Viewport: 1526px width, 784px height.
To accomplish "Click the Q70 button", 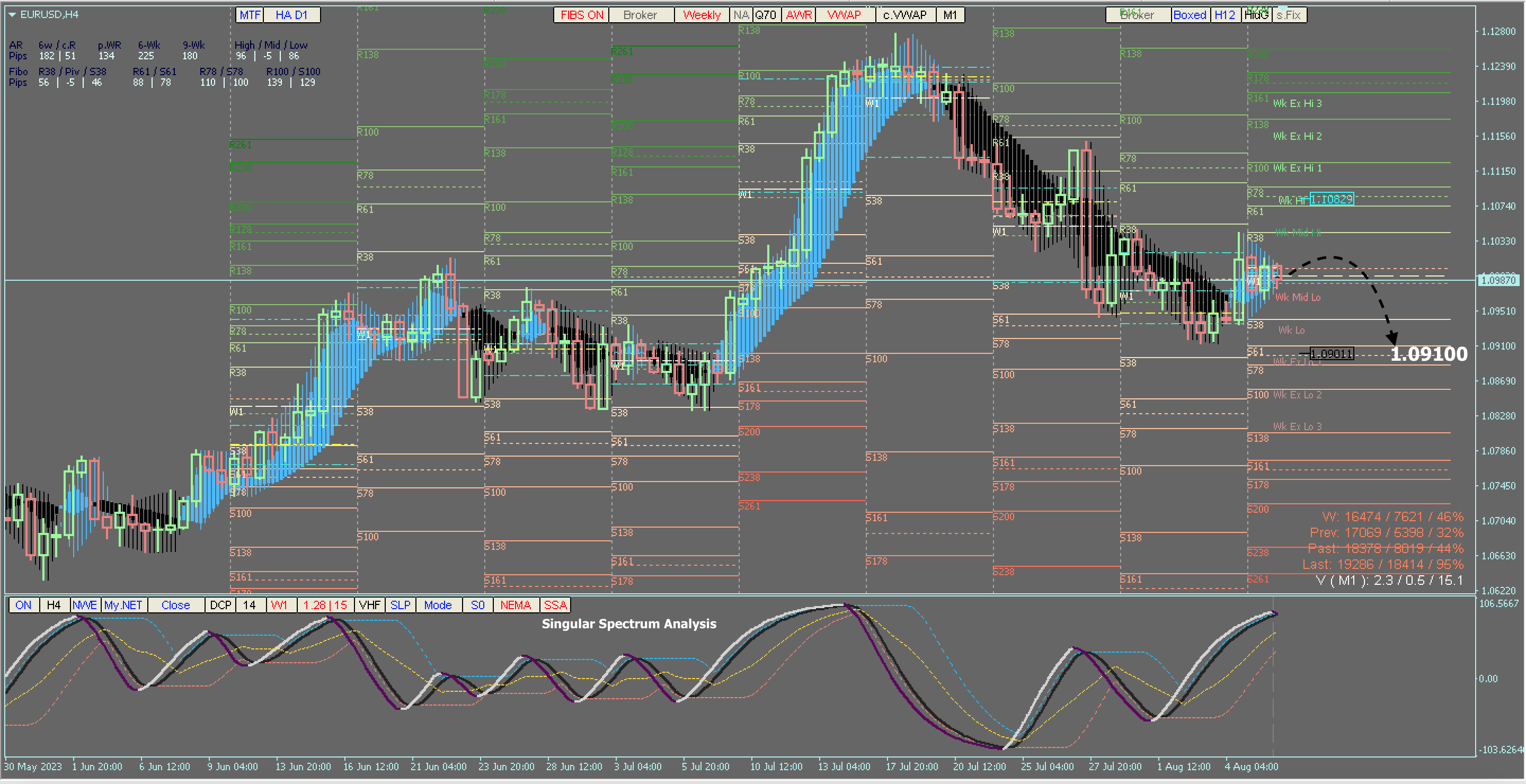I will 765,15.
